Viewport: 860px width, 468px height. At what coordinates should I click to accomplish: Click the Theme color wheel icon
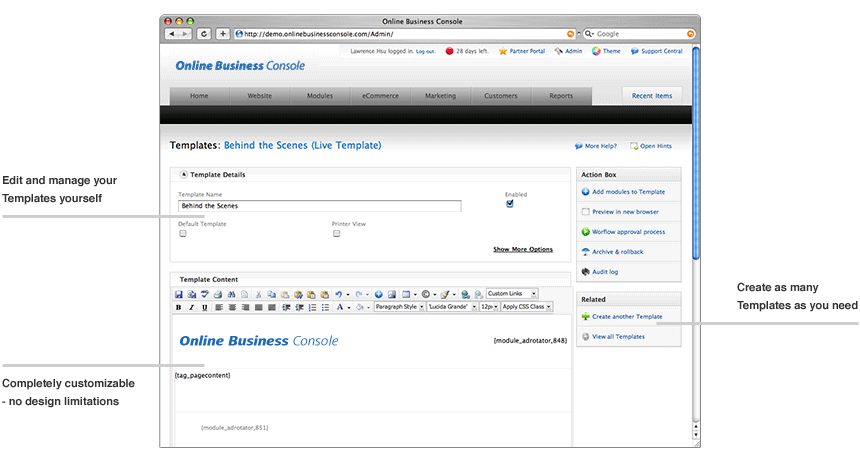pyautogui.click(x=596, y=51)
